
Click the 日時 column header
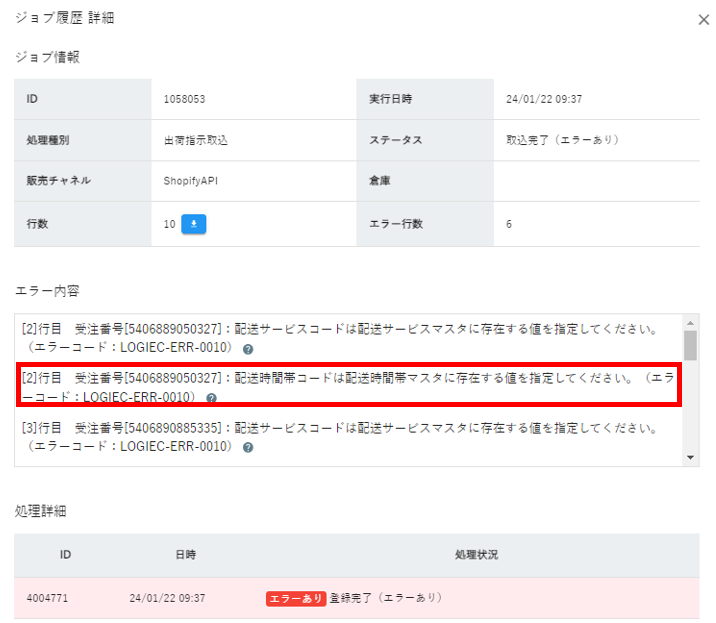point(184,554)
